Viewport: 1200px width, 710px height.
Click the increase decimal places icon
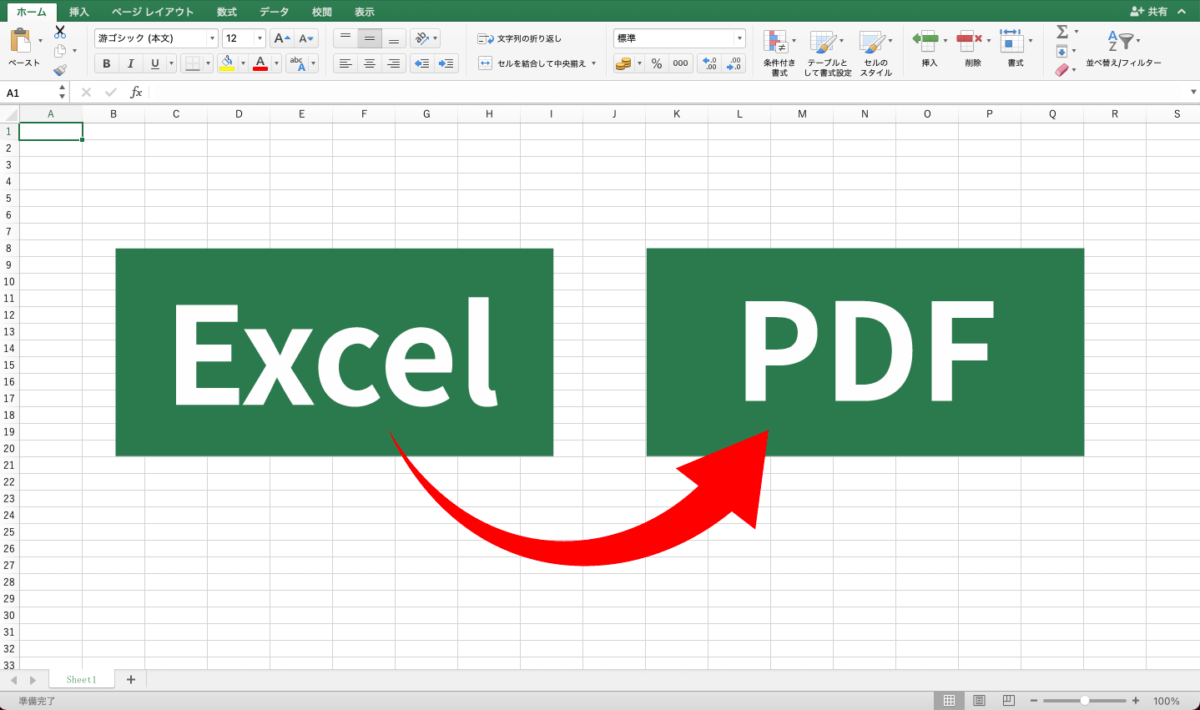709,63
